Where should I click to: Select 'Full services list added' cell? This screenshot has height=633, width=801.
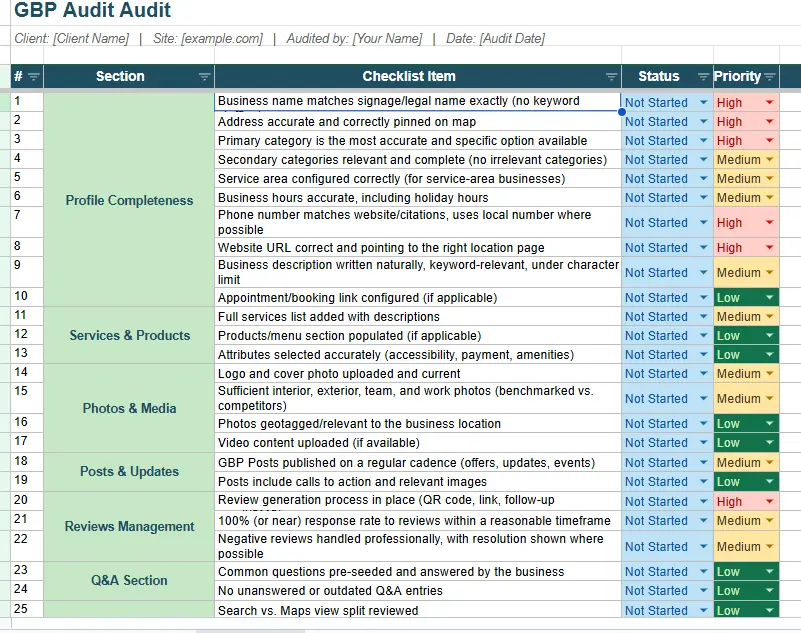coord(417,316)
